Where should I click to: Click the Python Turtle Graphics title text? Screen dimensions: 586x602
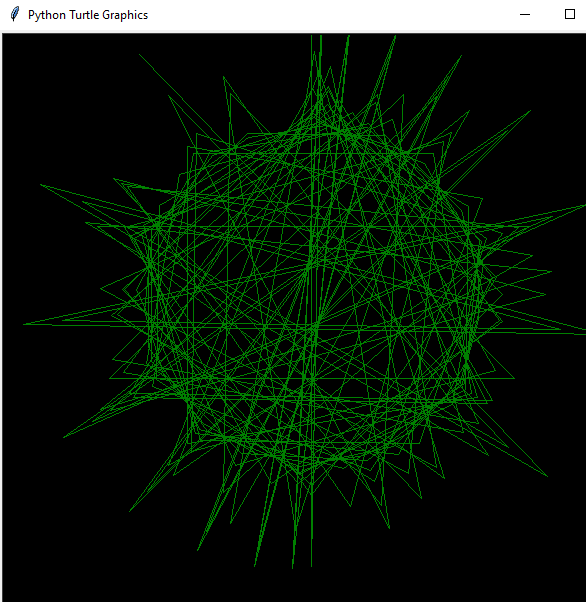(88, 15)
